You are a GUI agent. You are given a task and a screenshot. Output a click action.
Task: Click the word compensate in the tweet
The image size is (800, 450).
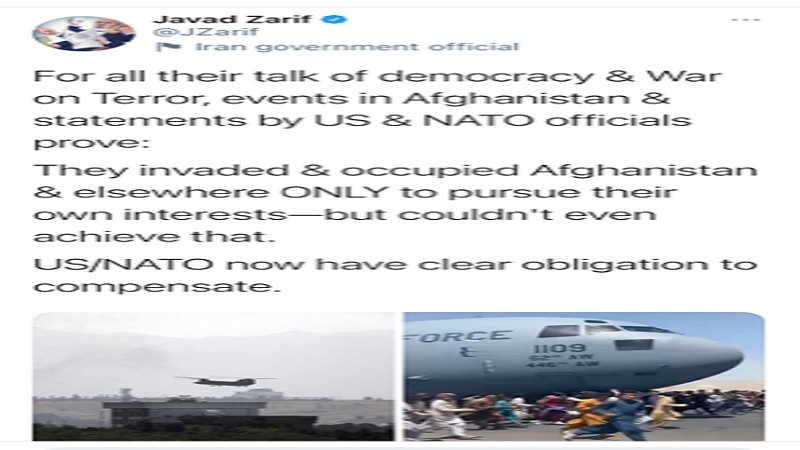[157, 287]
